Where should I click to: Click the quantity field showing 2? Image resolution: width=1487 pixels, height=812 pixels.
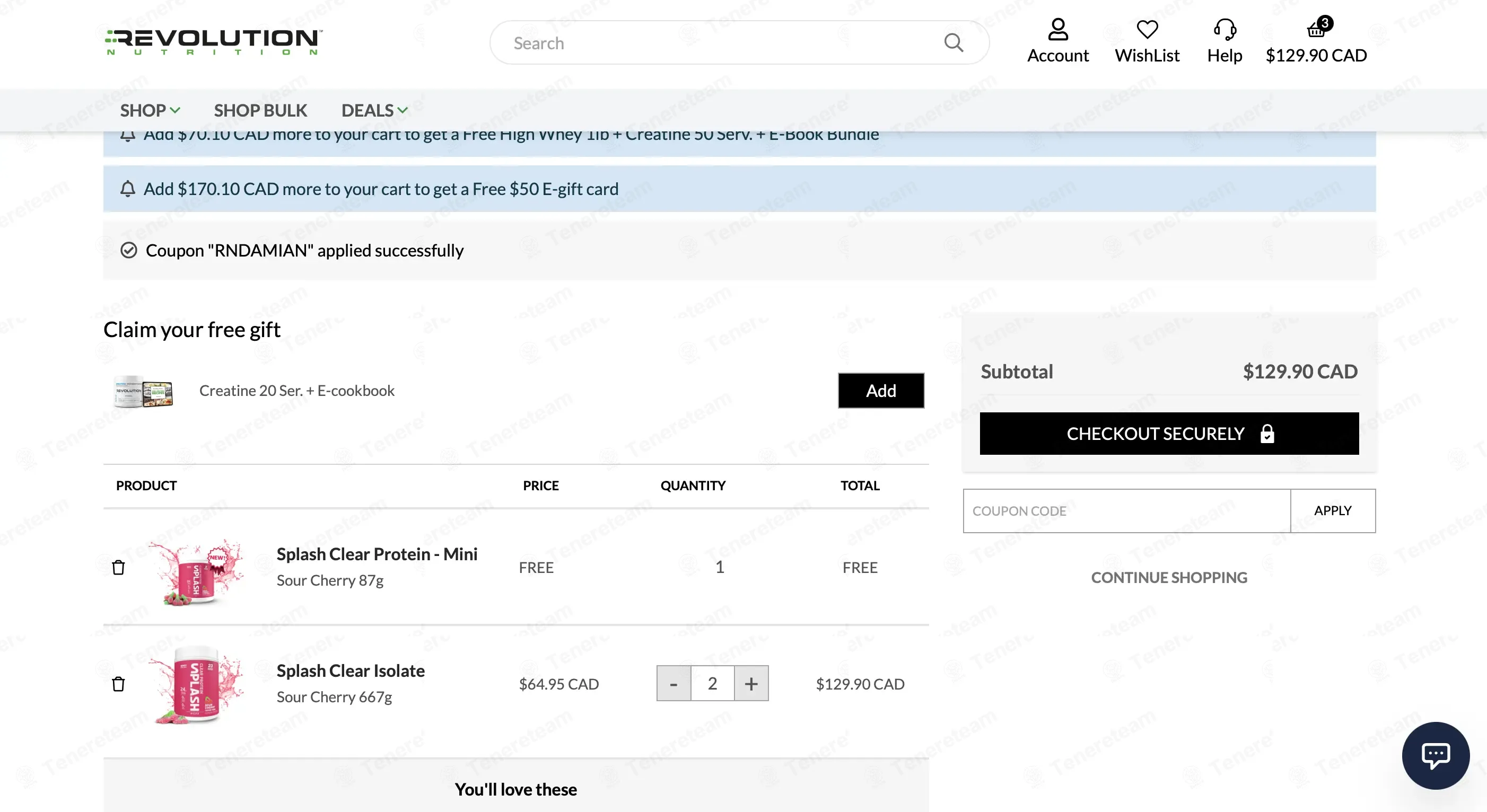[x=712, y=683]
